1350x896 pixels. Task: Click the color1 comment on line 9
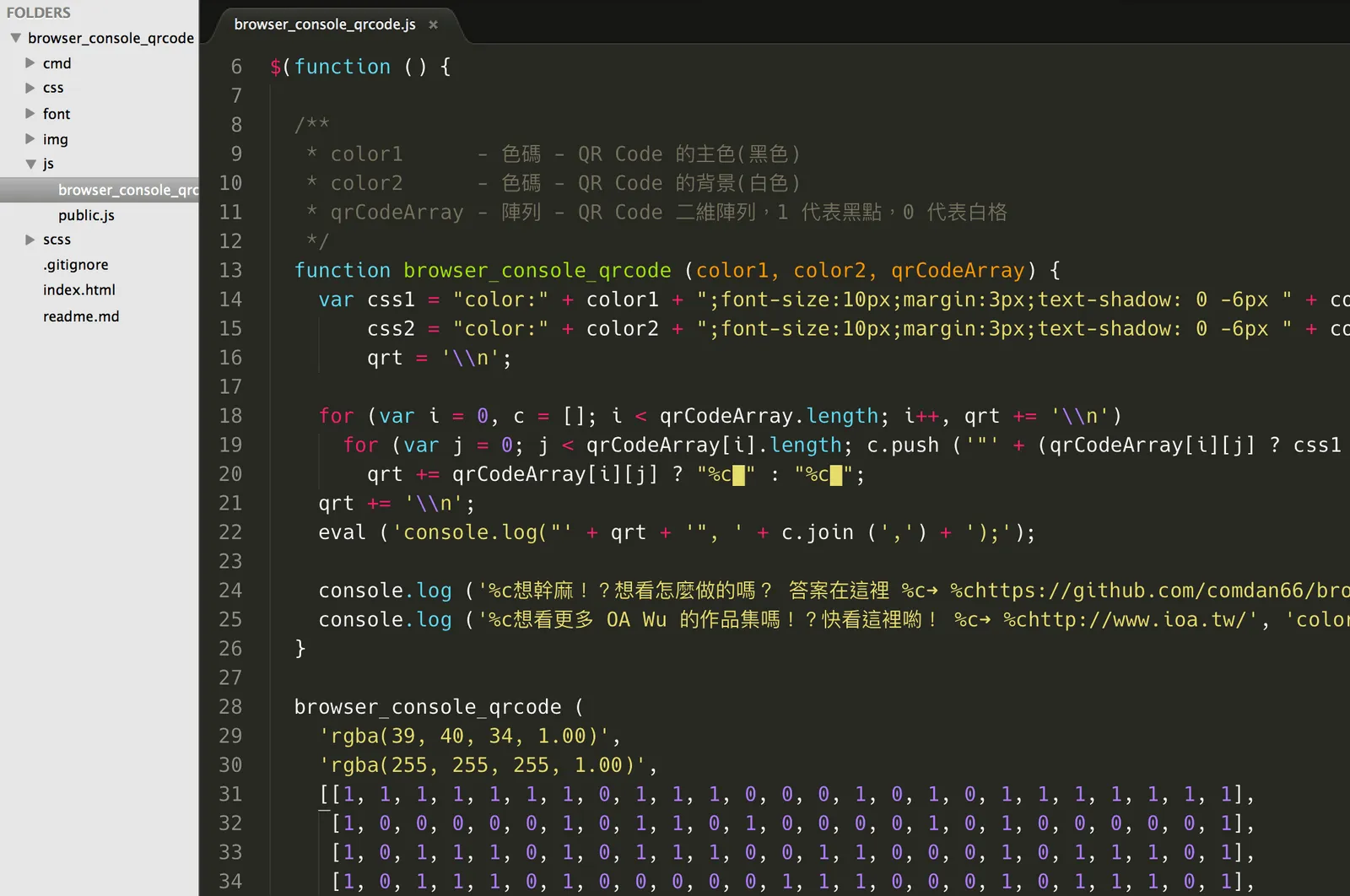click(366, 154)
